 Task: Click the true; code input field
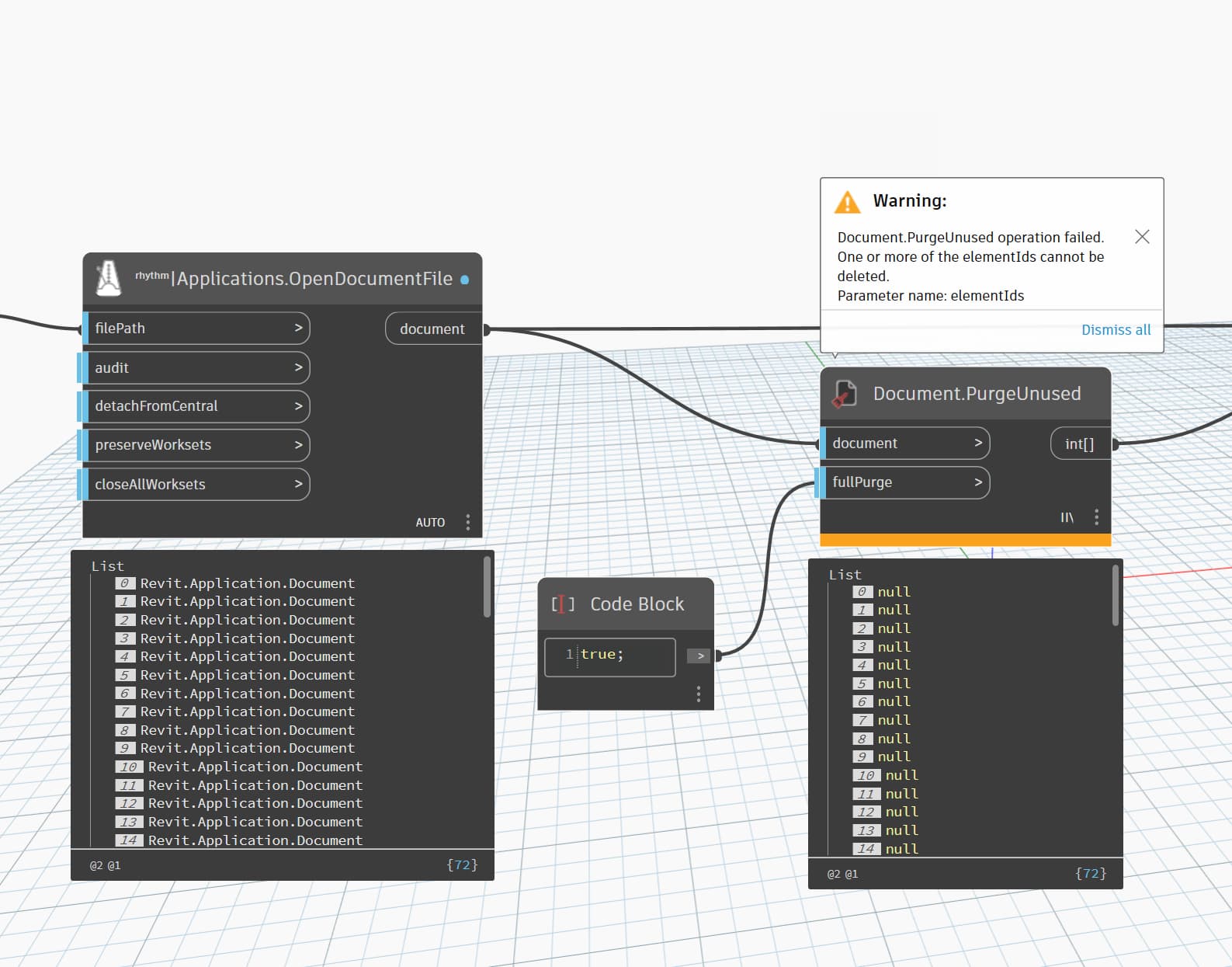pos(610,657)
